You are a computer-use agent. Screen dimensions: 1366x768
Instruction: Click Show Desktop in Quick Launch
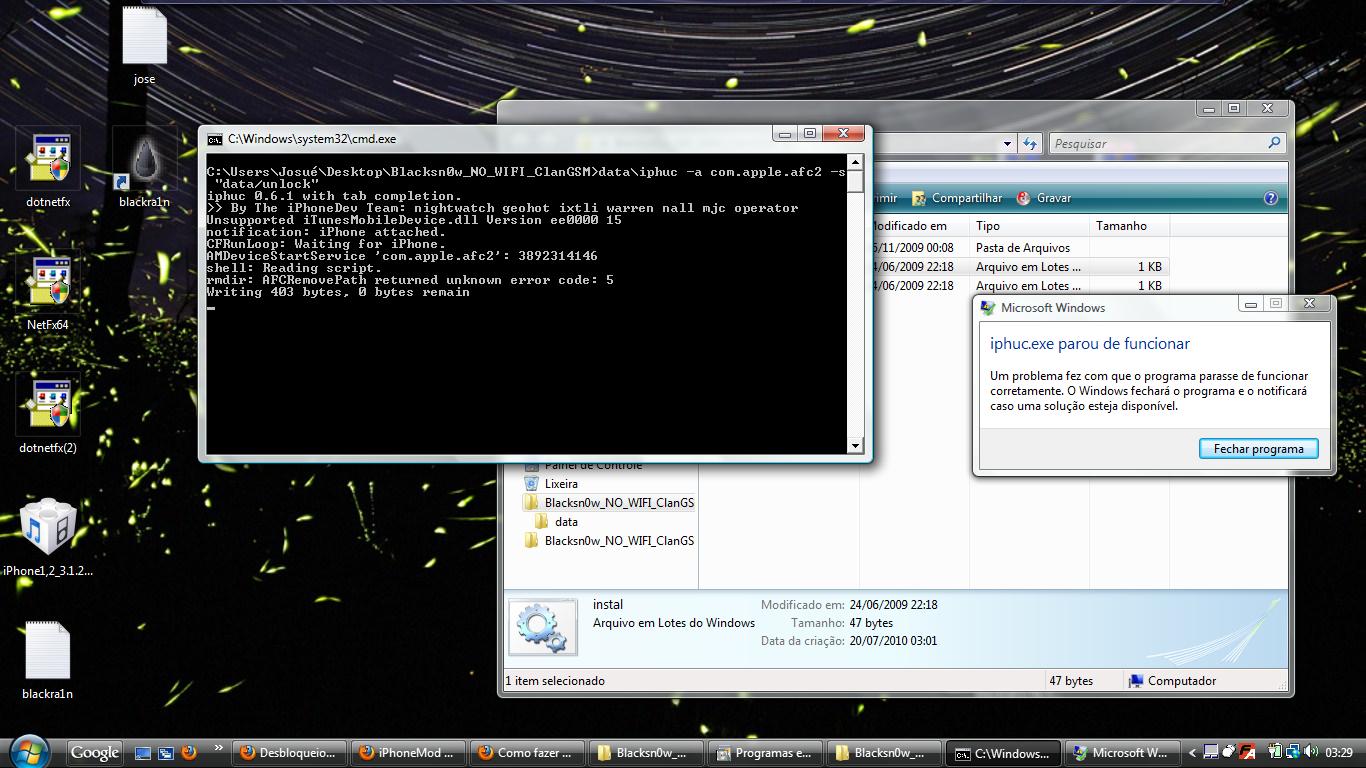[142, 753]
